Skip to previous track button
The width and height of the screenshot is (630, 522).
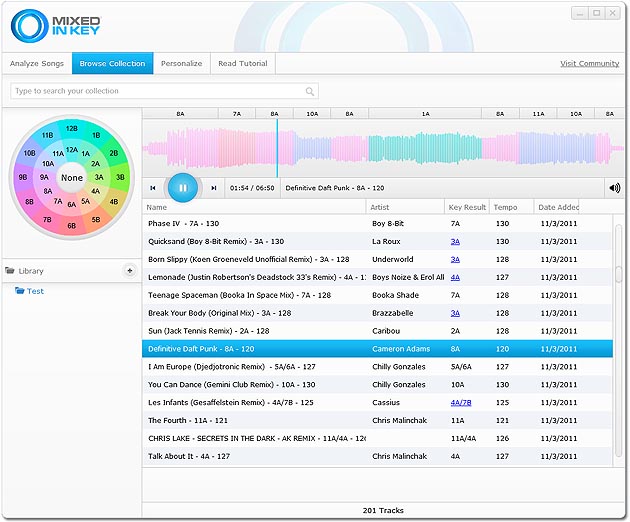pos(153,188)
